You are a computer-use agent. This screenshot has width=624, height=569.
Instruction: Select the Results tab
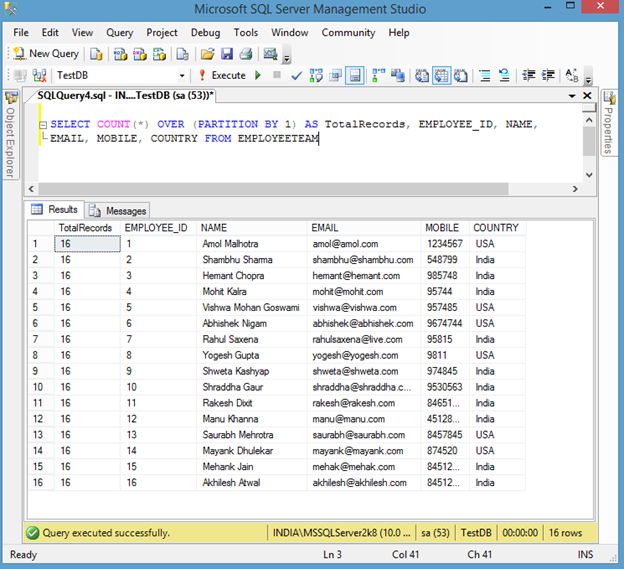[x=55, y=210]
